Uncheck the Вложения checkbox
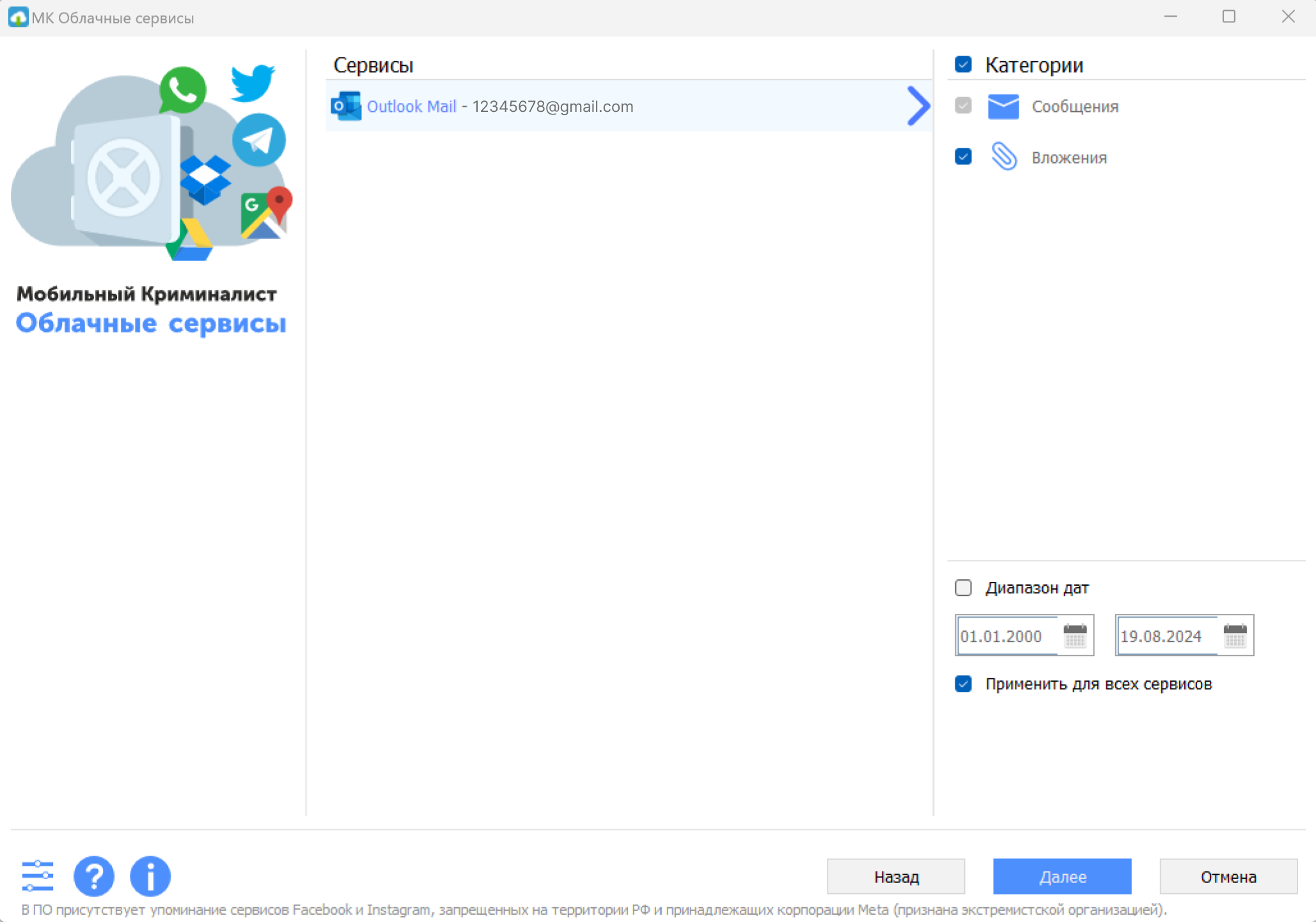This screenshot has width=1316, height=922. (x=963, y=157)
